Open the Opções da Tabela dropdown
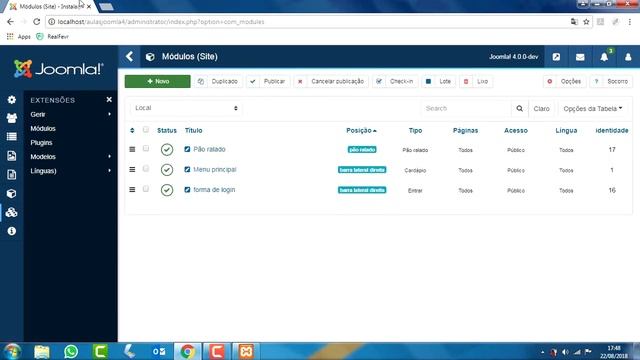The width and height of the screenshot is (640, 360). [593, 109]
